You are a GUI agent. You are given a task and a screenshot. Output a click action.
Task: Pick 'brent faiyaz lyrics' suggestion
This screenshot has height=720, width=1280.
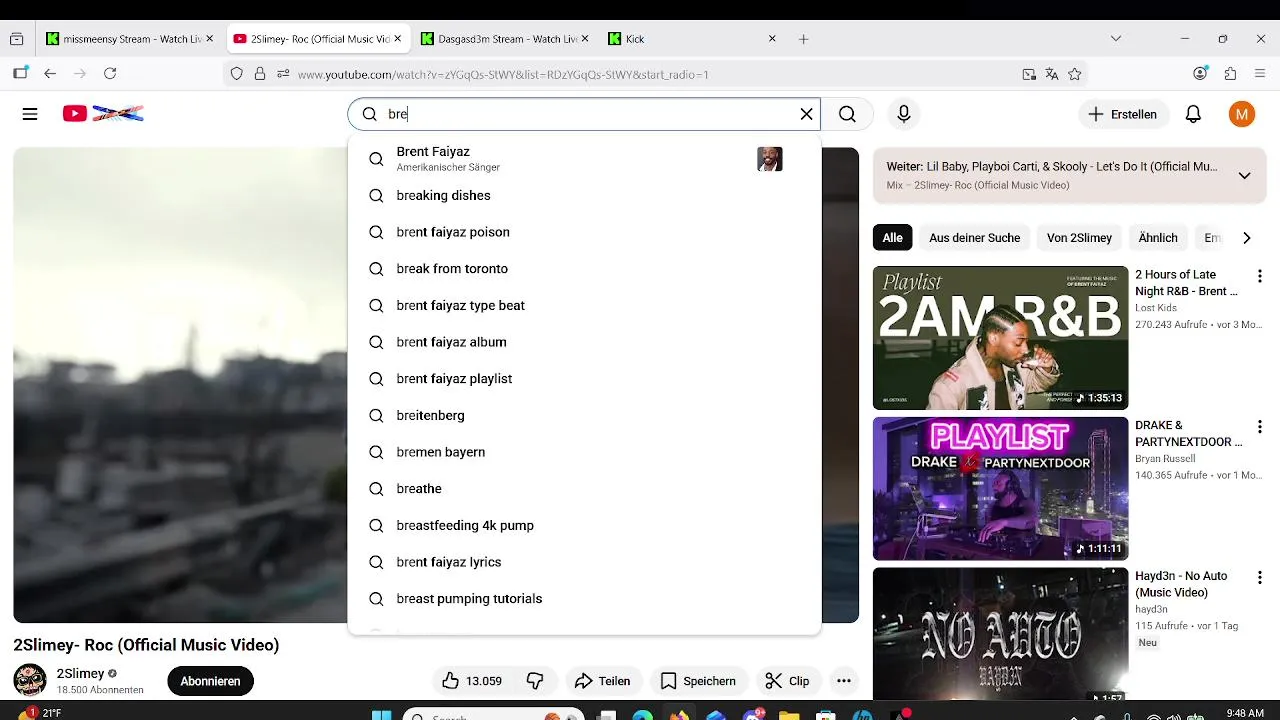pyautogui.click(x=584, y=562)
